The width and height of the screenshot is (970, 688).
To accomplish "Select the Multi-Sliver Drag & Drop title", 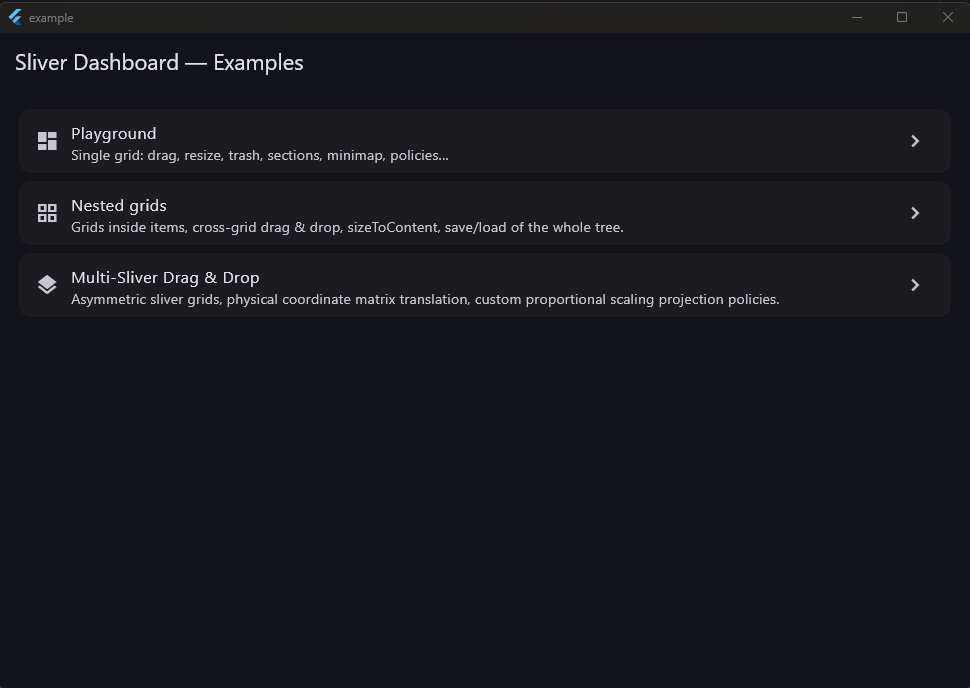I will 165,278.
